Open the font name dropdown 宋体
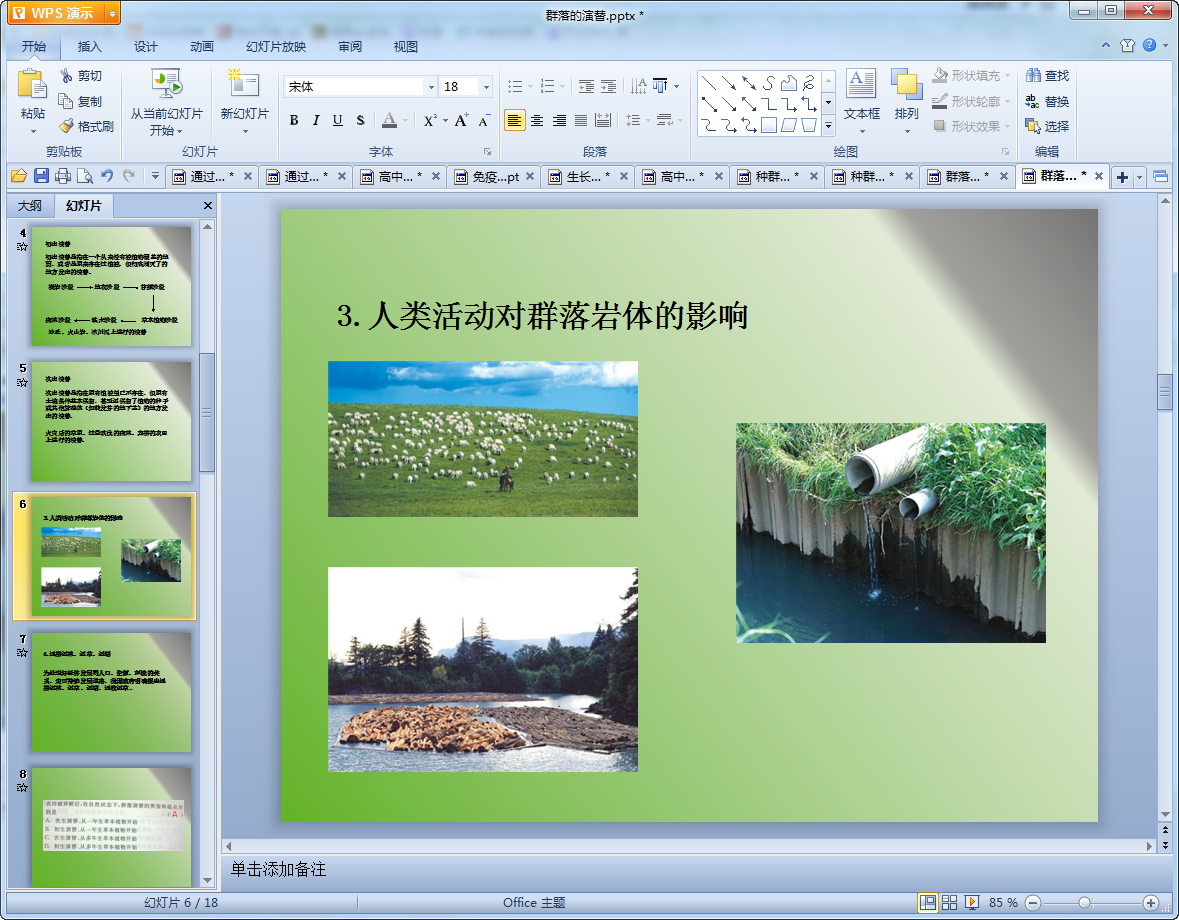This screenshot has height=920, width=1179. tap(431, 87)
